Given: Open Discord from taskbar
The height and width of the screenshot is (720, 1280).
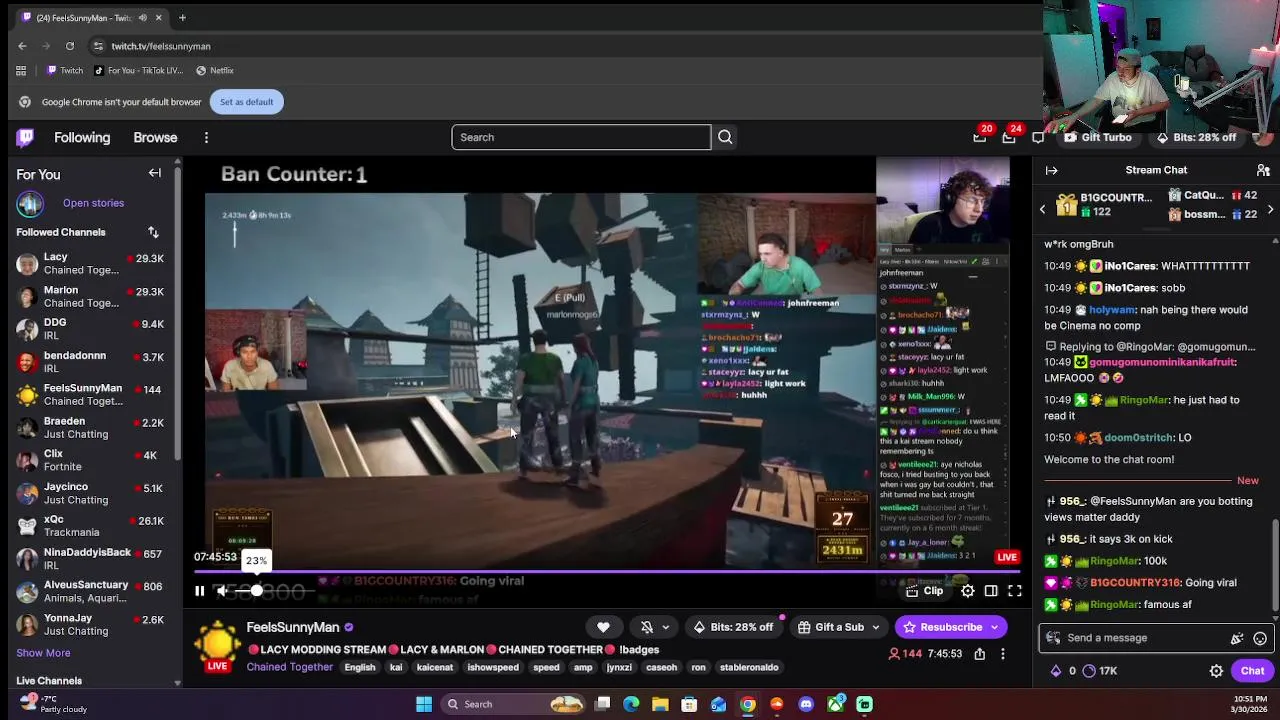Looking at the screenshot, I should click(806, 704).
